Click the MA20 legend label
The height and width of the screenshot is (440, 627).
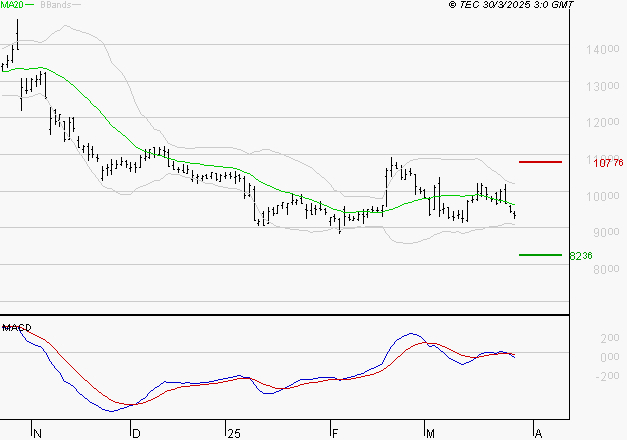click(12, 5)
